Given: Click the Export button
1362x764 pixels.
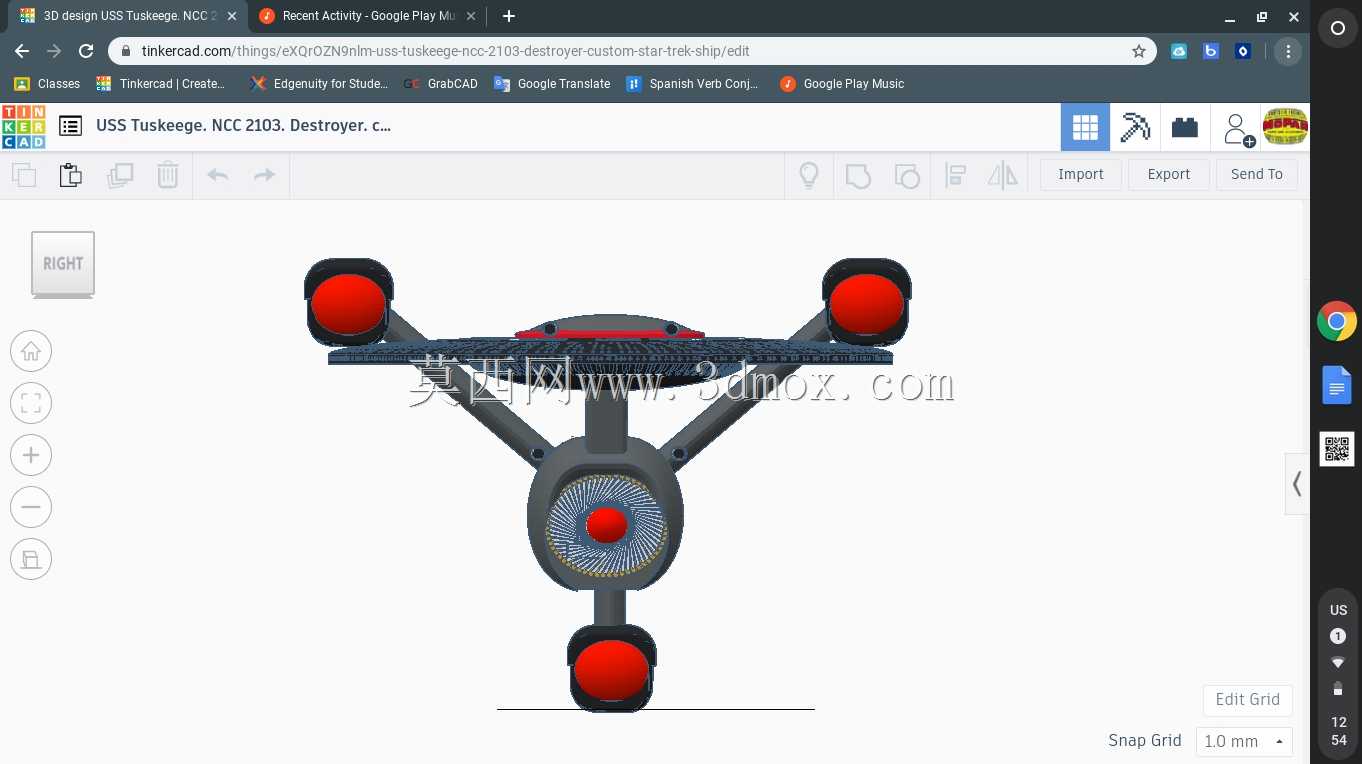Looking at the screenshot, I should (x=1169, y=174).
